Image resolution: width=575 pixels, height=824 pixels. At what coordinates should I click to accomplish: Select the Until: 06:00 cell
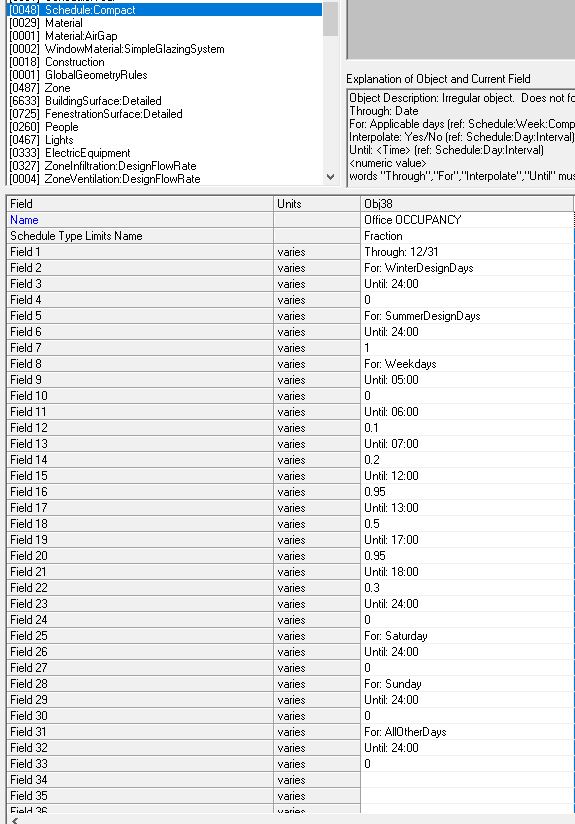467,412
